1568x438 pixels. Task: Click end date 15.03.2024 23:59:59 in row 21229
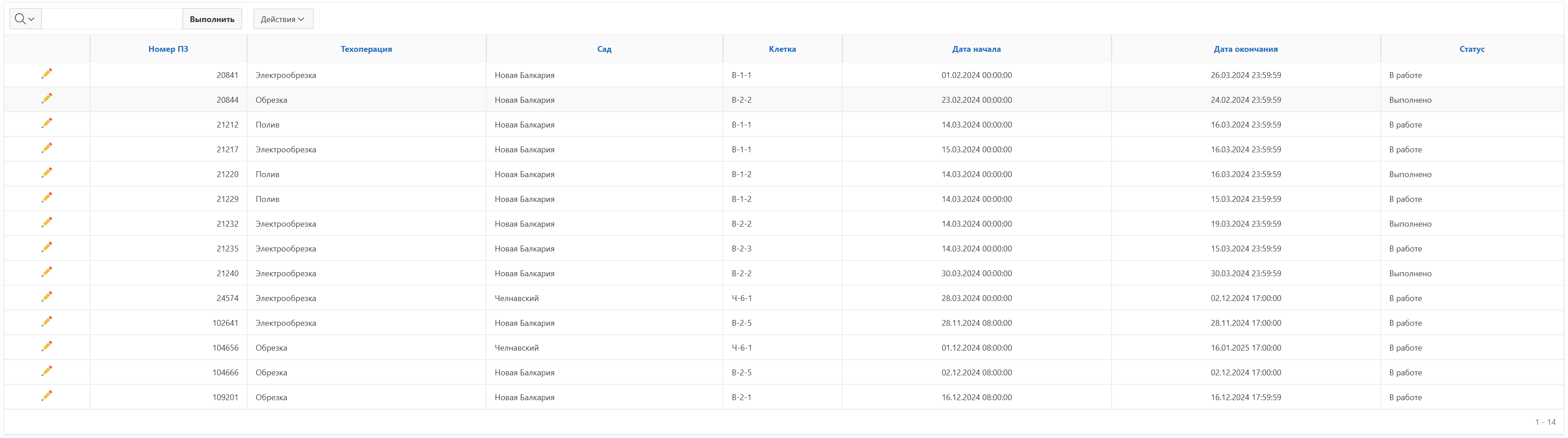pyautogui.click(x=1245, y=199)
